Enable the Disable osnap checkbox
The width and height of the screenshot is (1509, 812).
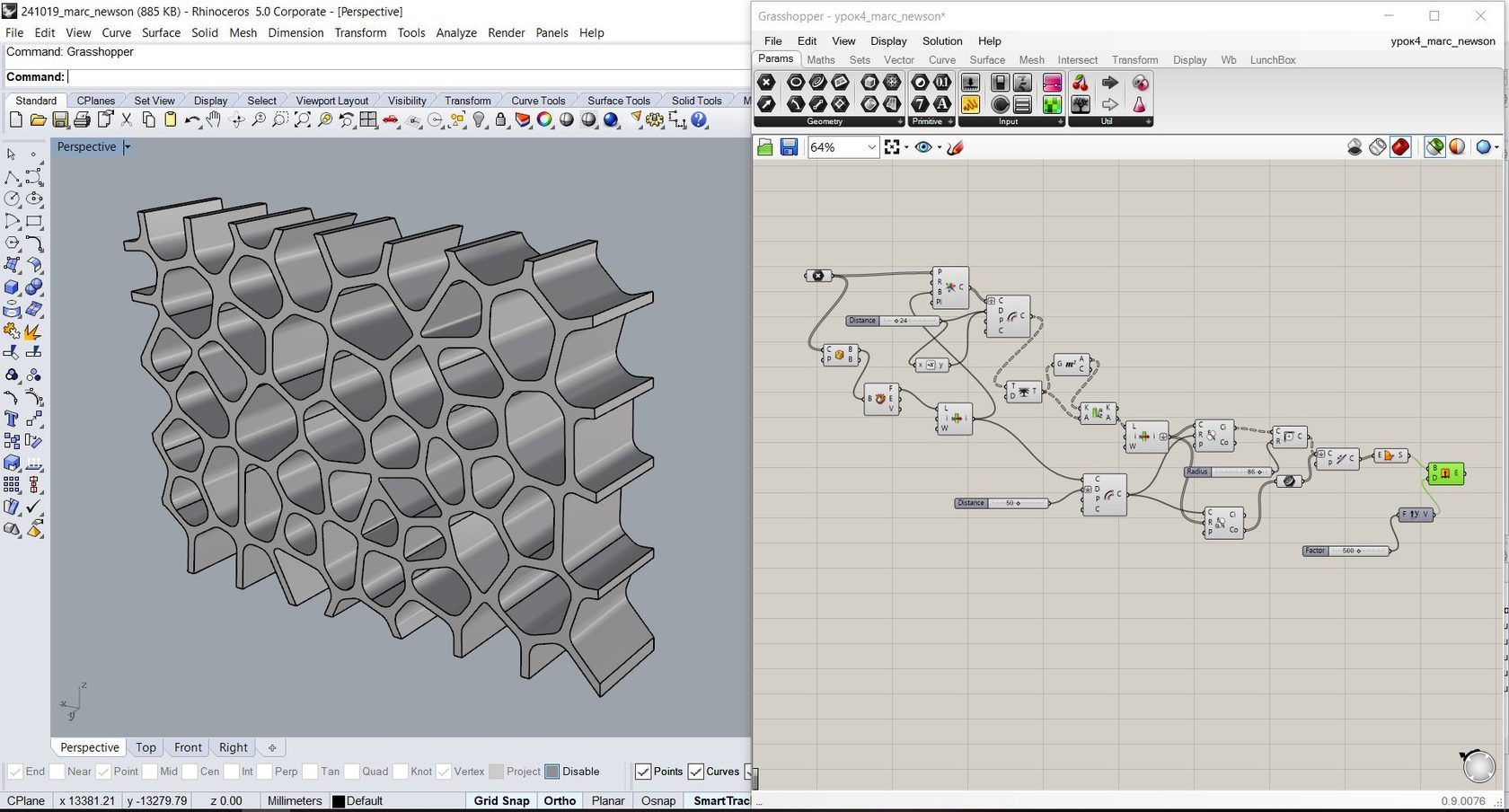tap(552, 772)
